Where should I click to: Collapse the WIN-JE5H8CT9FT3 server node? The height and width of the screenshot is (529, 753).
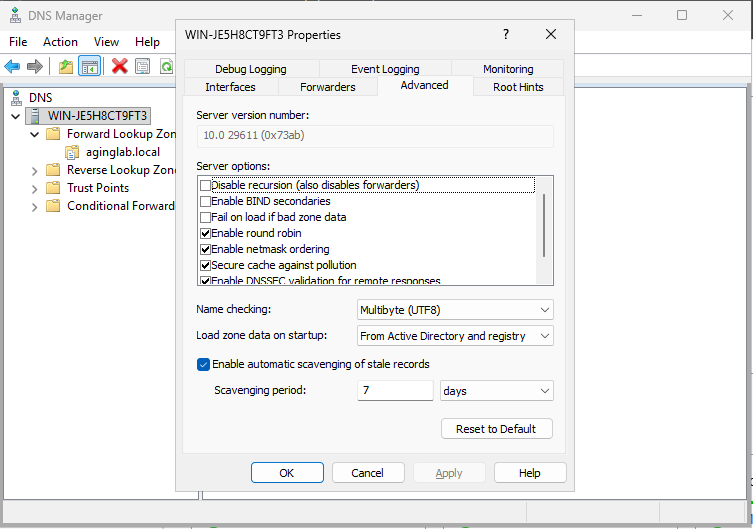coord(16,116)
